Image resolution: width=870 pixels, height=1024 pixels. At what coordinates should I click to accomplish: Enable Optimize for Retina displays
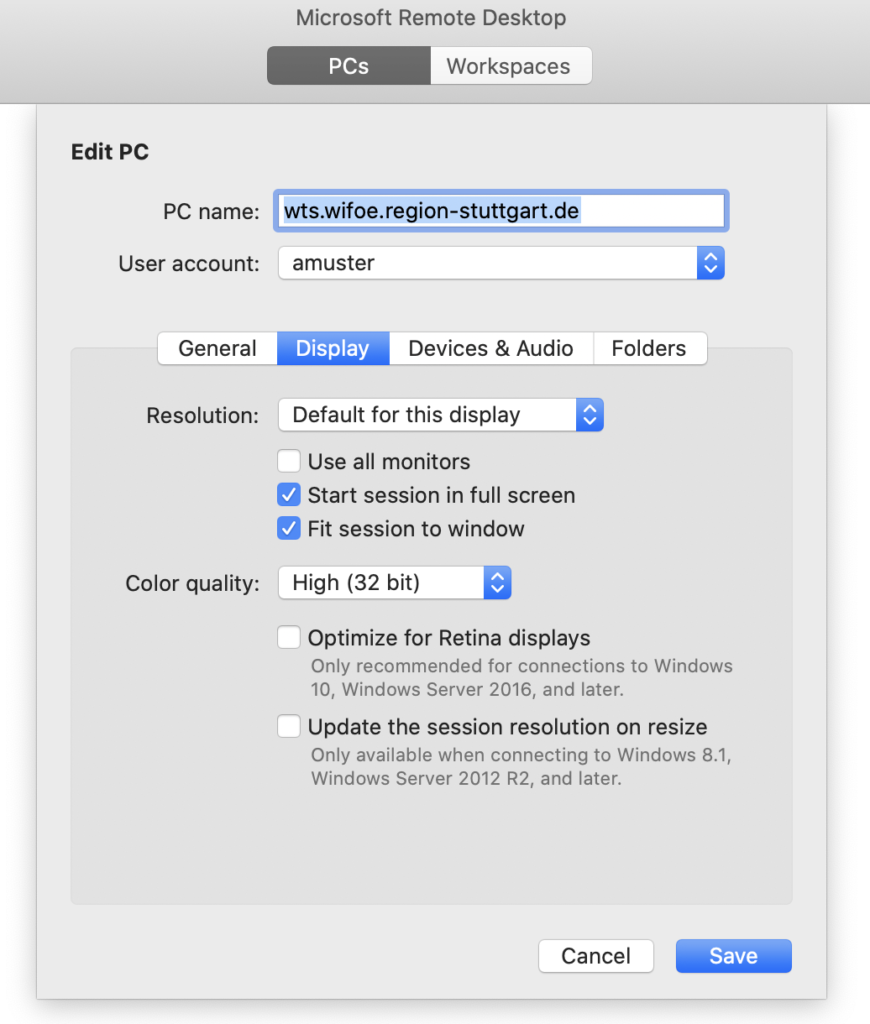click(x=289, y=638)
